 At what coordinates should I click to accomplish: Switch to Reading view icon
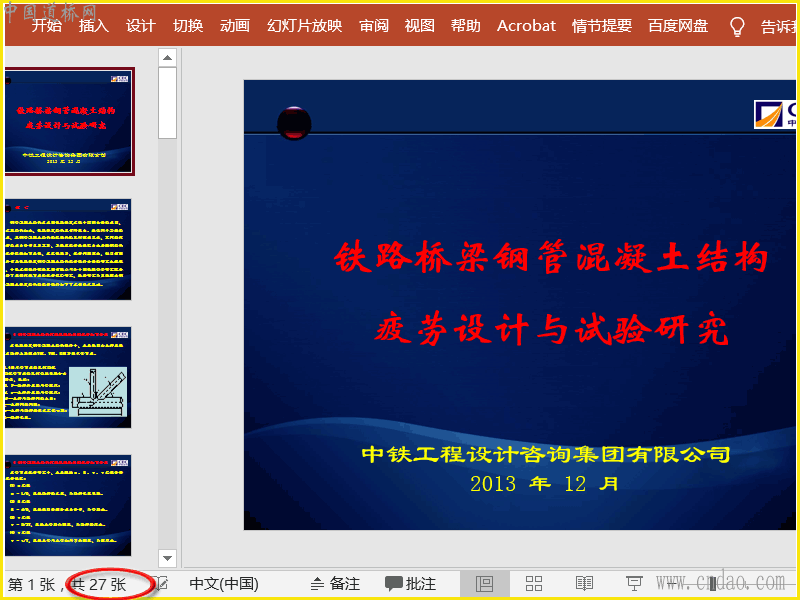tap(584, 584)
